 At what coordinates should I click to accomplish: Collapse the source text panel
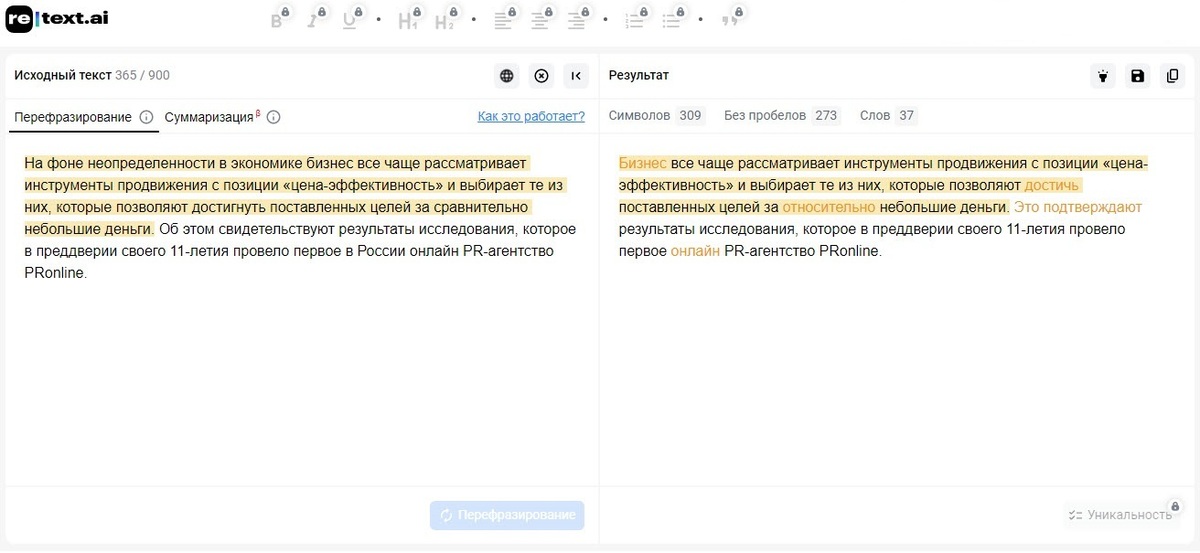pos(576,76)
